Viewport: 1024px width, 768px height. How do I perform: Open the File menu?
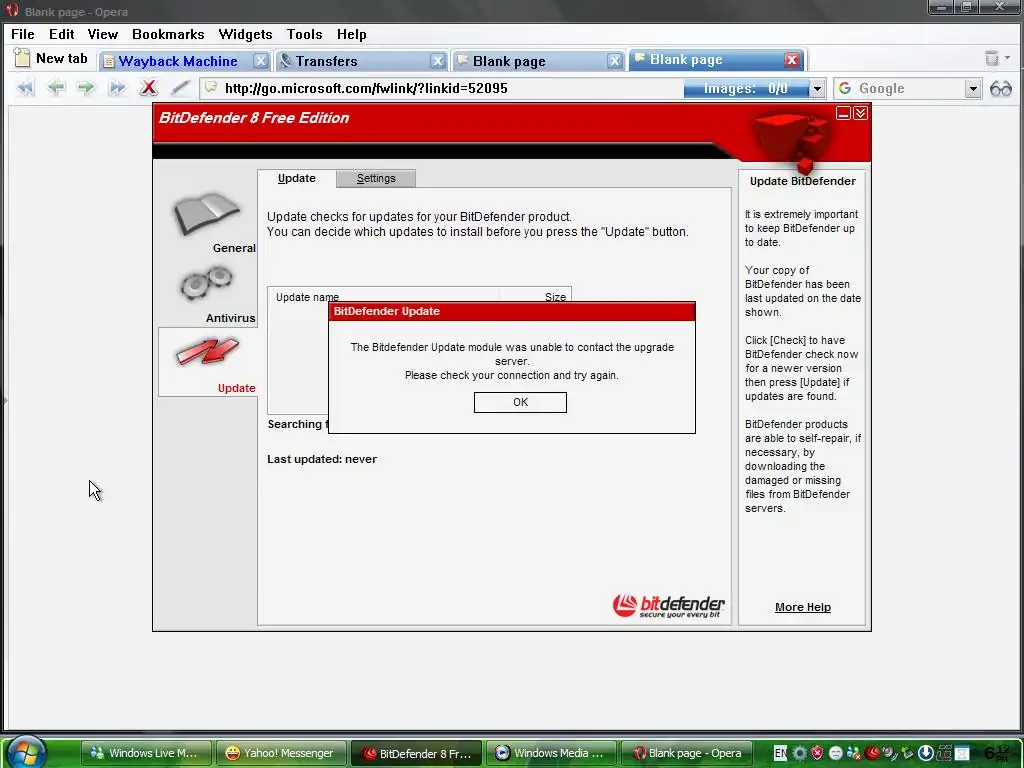tap(23, 34)
